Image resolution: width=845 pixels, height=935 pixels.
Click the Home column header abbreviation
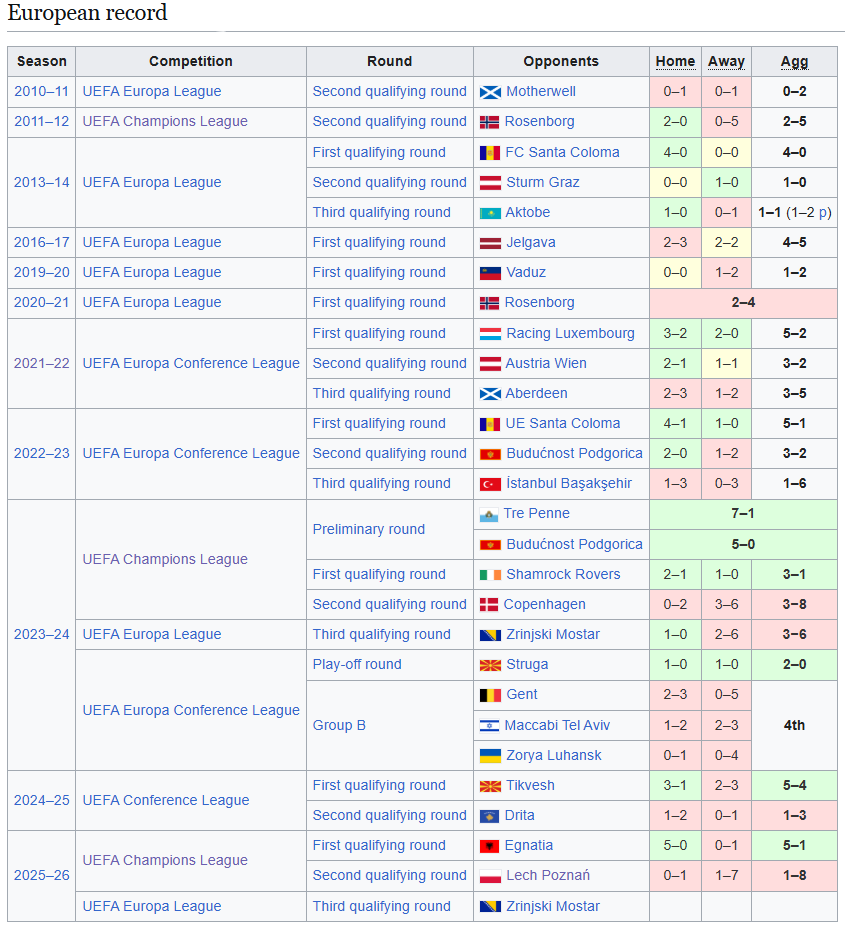[x=675, y=61]
